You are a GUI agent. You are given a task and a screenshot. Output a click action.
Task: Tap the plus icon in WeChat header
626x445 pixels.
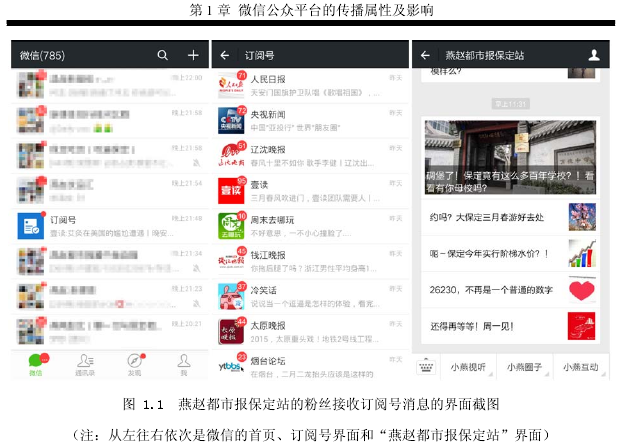(x=193, y=55)
